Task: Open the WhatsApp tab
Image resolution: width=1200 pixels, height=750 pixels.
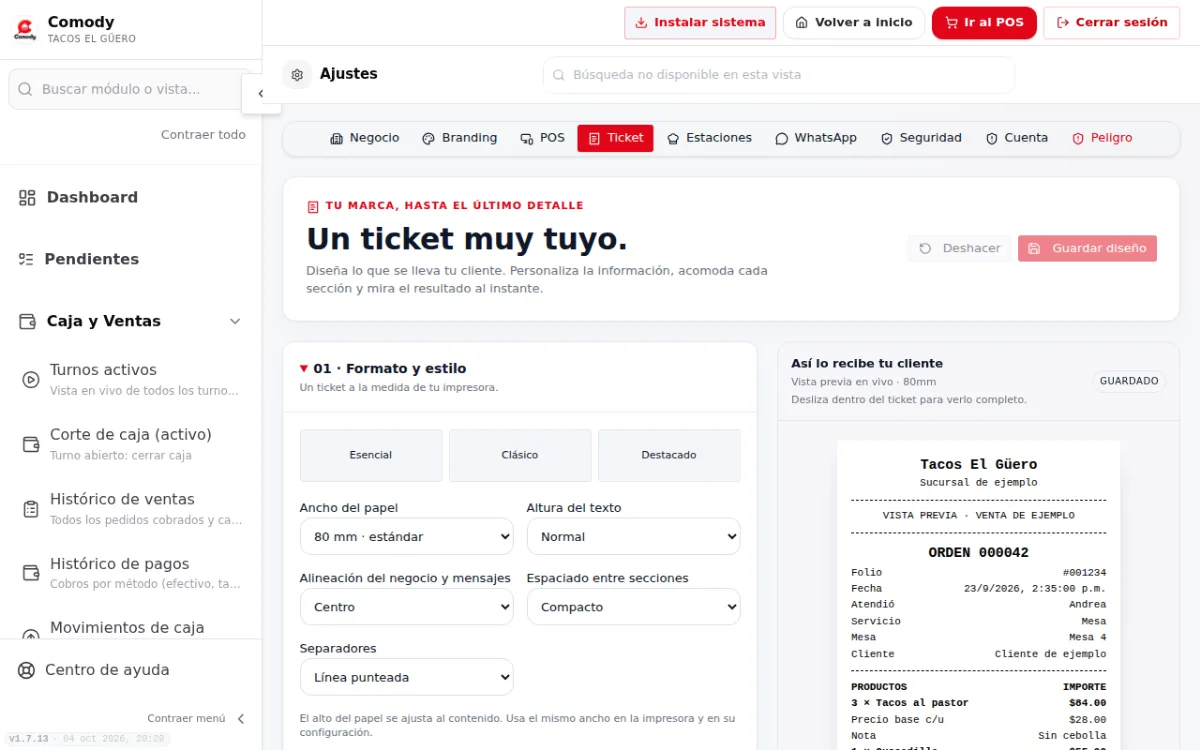Action: (816, 138)
